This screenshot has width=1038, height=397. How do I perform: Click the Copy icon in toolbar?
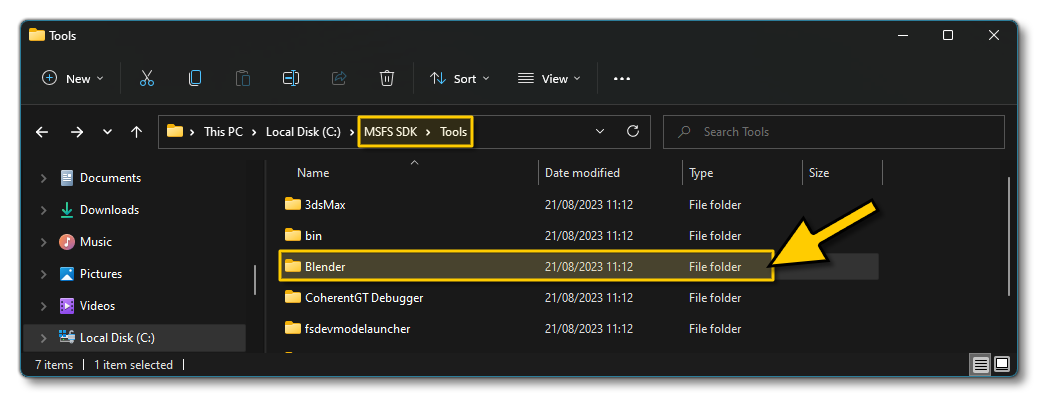coord(195,78)
